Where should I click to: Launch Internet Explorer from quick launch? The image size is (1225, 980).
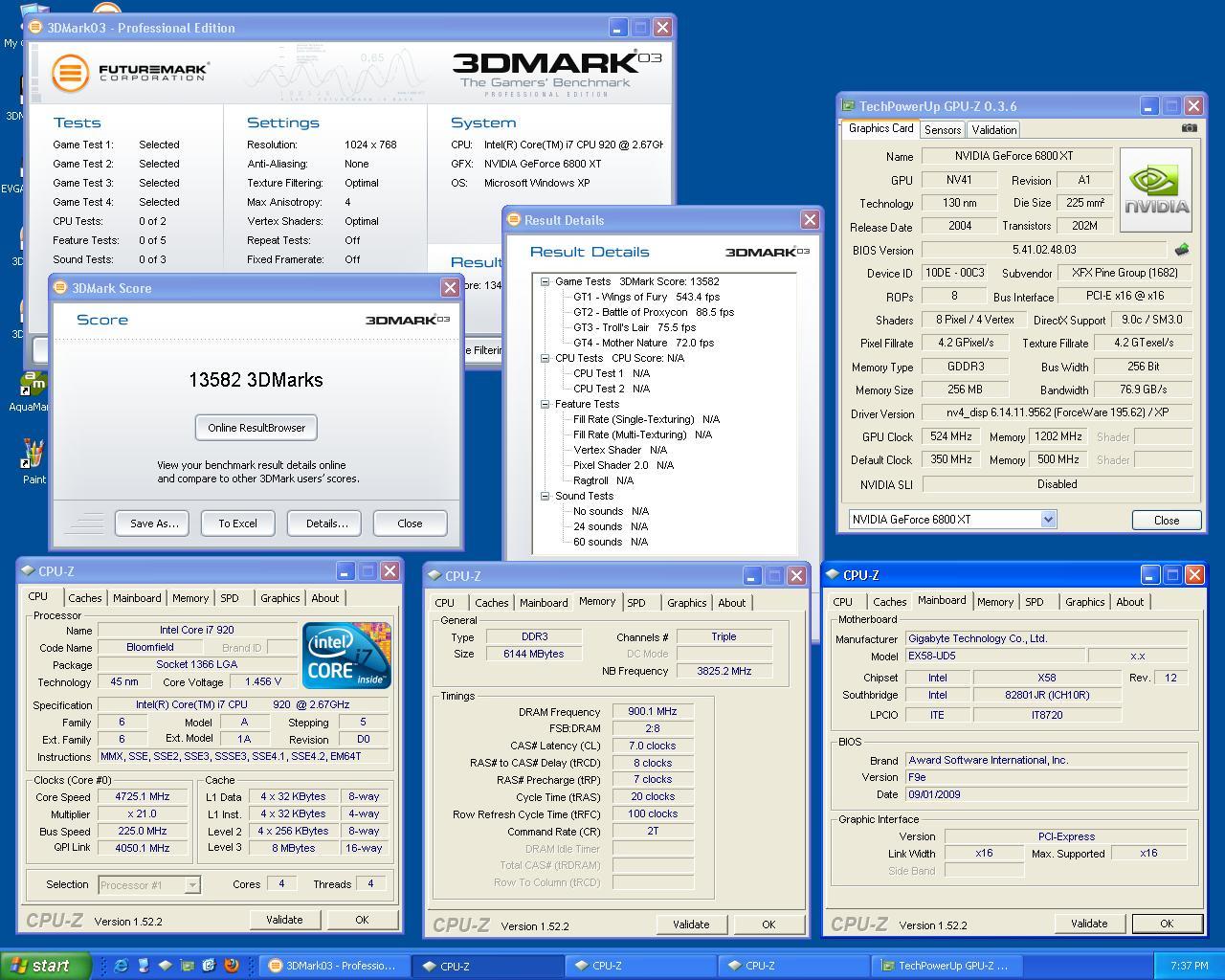point(121,966)
